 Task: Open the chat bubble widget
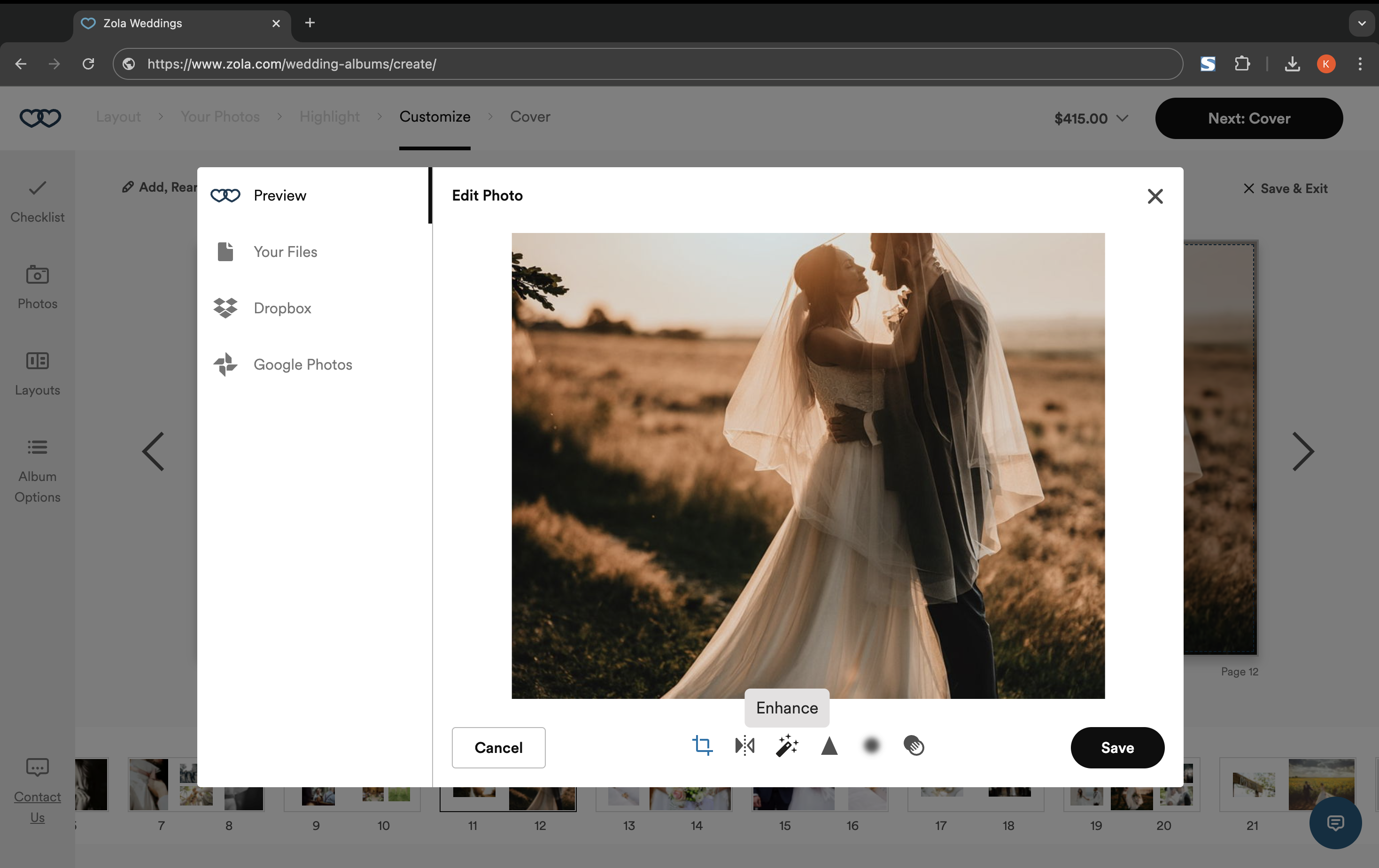1335,822
